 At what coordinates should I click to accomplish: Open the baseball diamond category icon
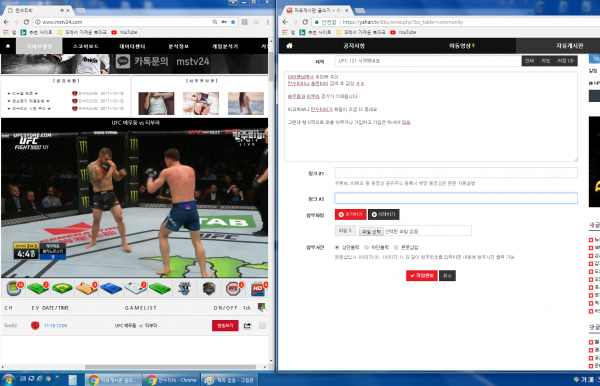click(62, 288)
